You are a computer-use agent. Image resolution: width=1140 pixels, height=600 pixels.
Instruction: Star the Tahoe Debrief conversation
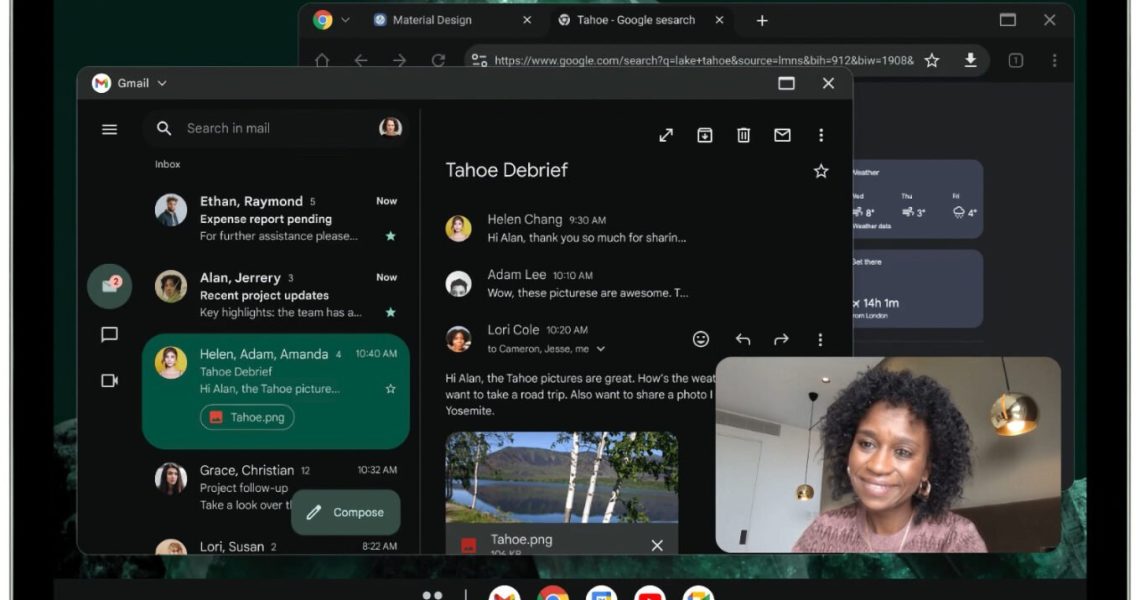point(821,171)
